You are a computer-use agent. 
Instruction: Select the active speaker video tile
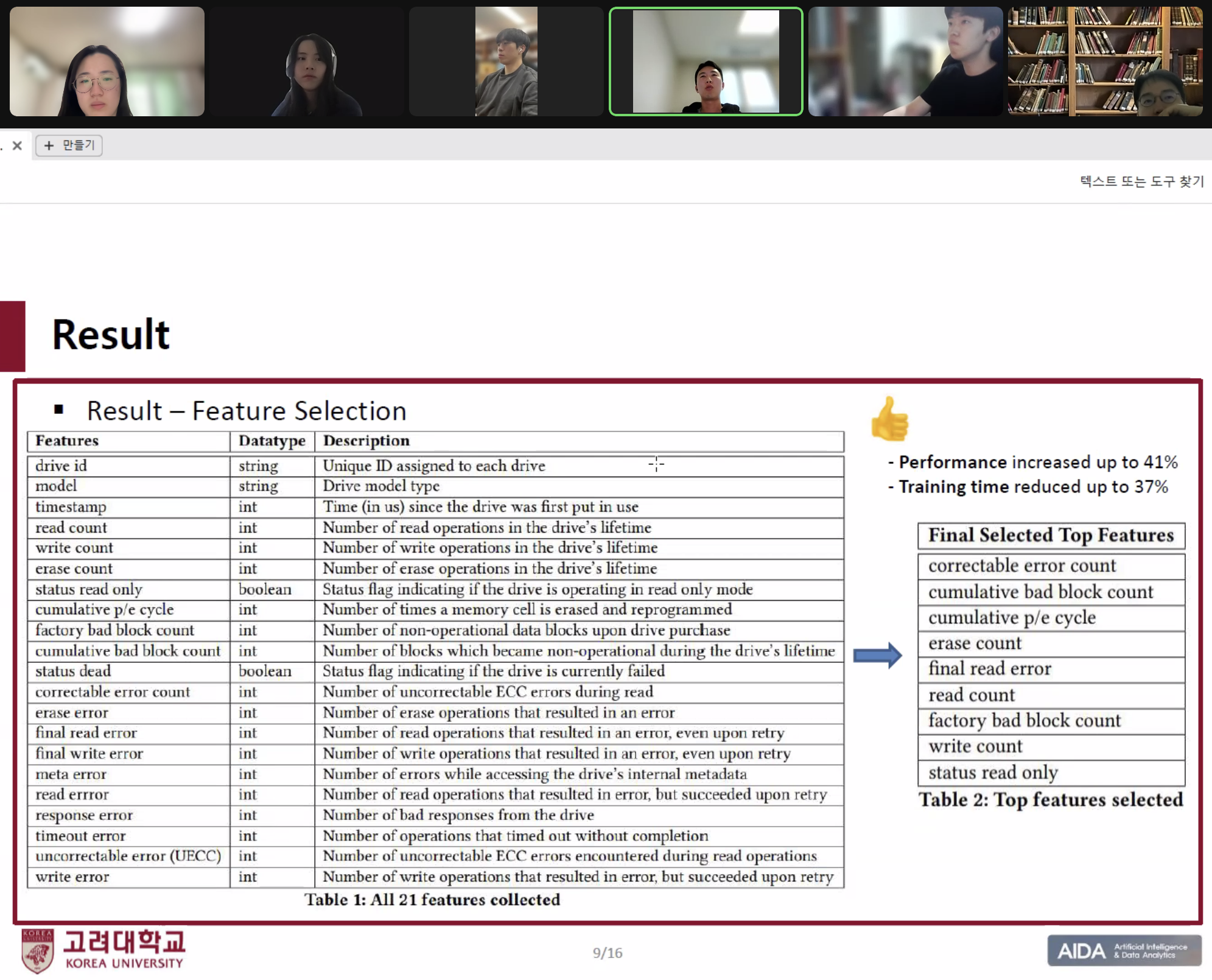[706, 61]
